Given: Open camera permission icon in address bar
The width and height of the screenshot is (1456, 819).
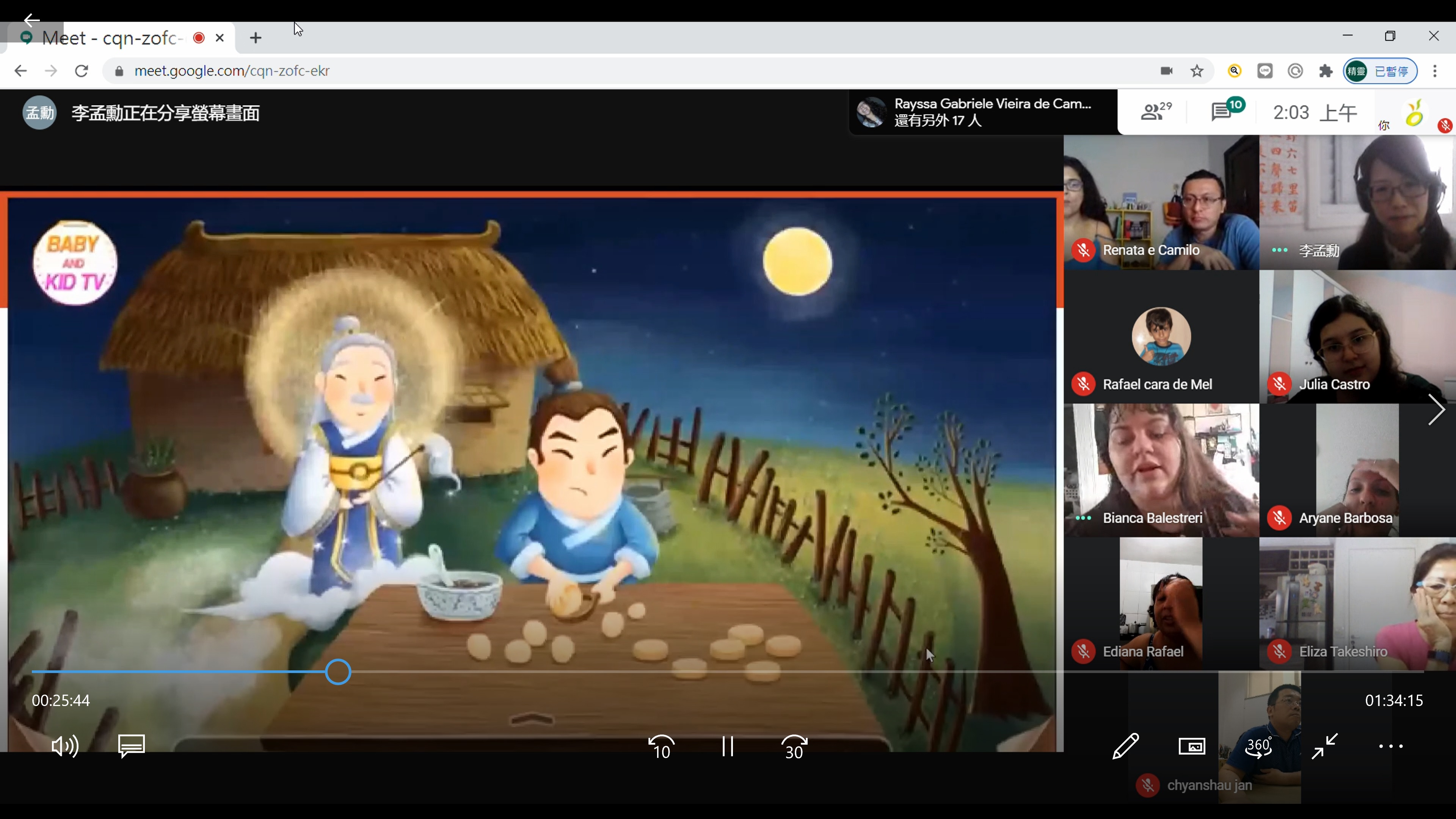Looking at the screenshot, I should tap(1167, 71).
